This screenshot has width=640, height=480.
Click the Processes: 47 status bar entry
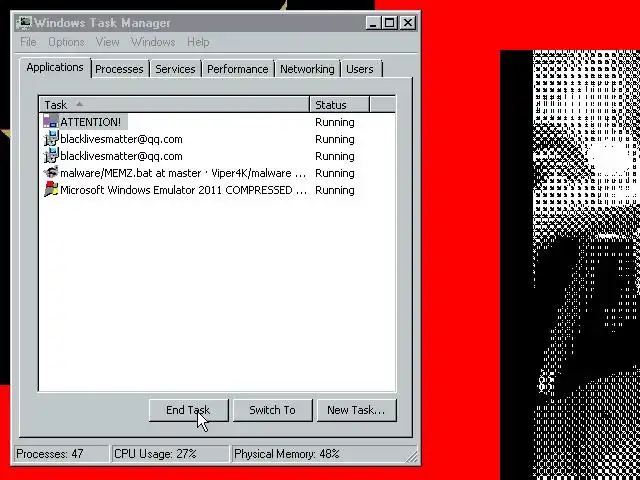pyautogui.click(x=61, y=454)
